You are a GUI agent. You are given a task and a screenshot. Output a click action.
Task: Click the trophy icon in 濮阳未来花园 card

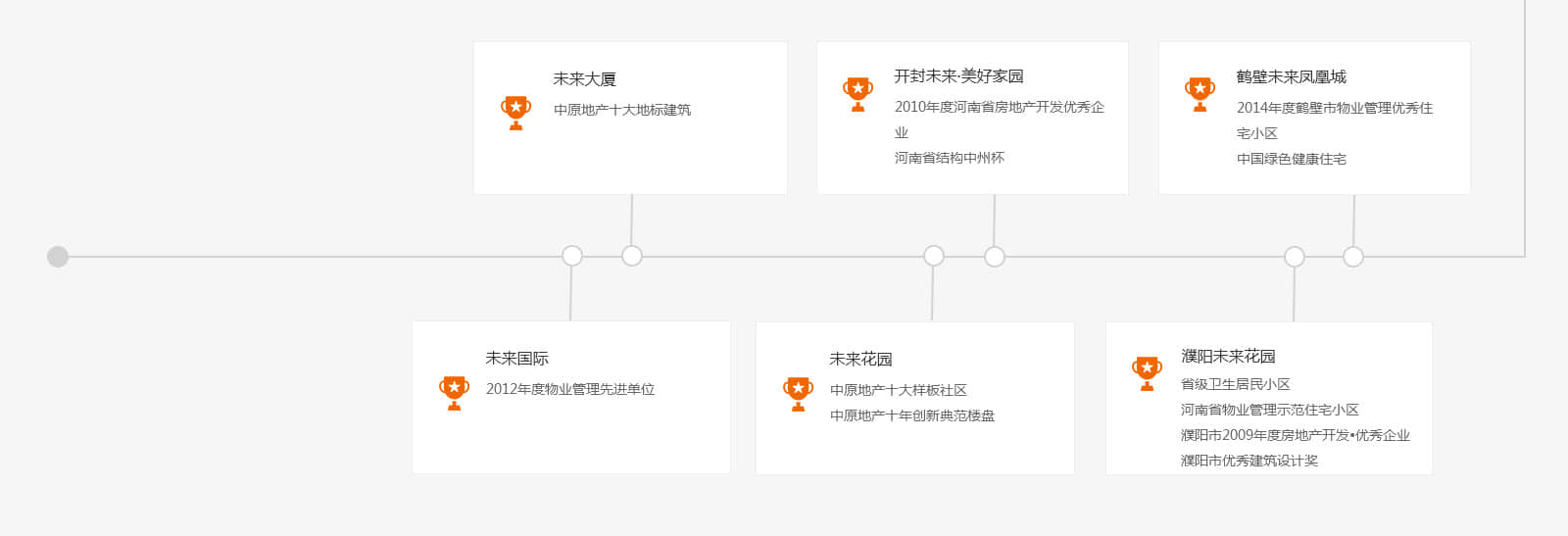tap(1147, 373)
